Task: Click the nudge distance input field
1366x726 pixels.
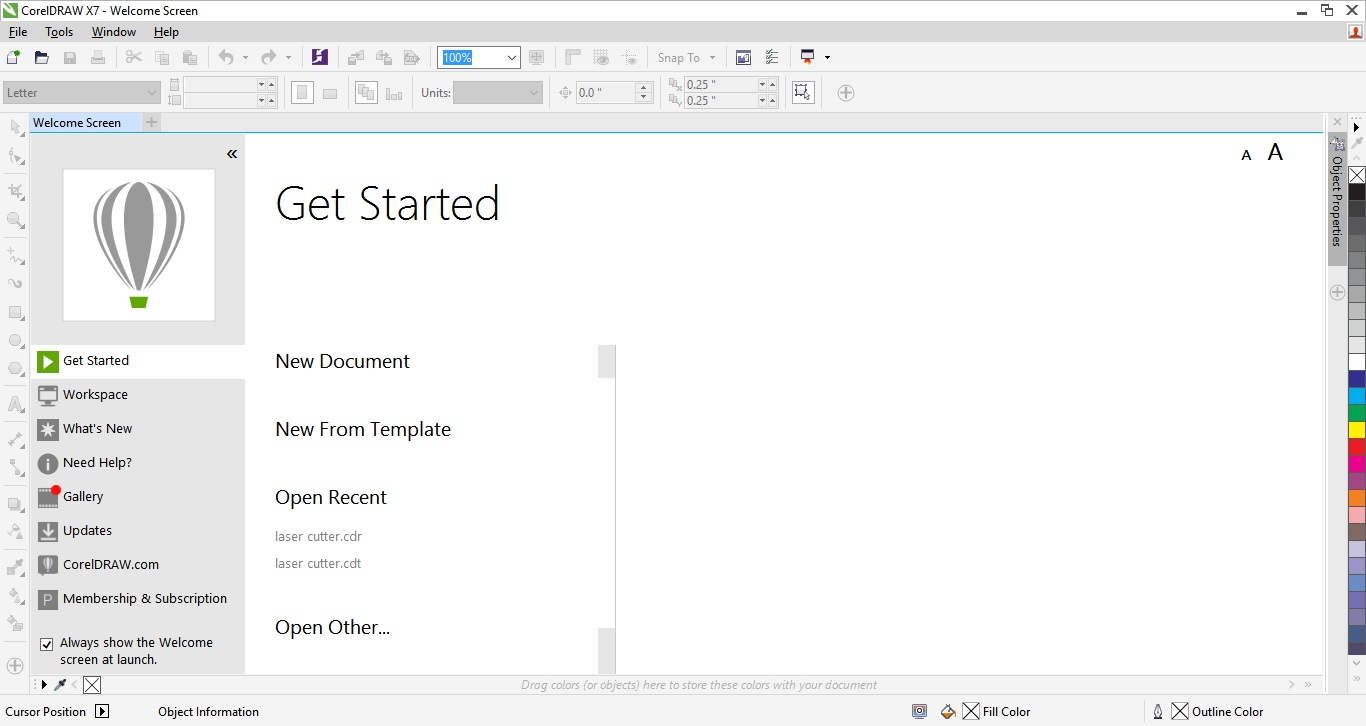Action: [606, 93]
